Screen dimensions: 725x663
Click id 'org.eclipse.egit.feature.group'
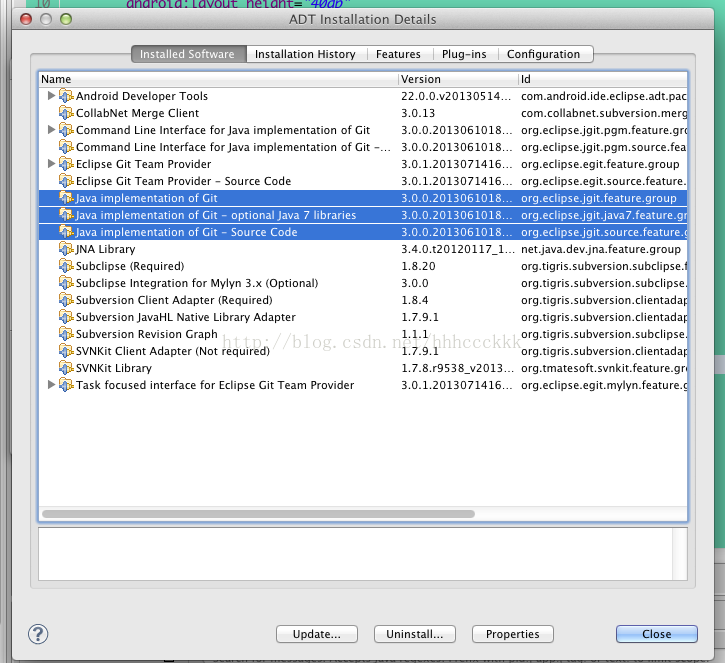pos(600,164)
